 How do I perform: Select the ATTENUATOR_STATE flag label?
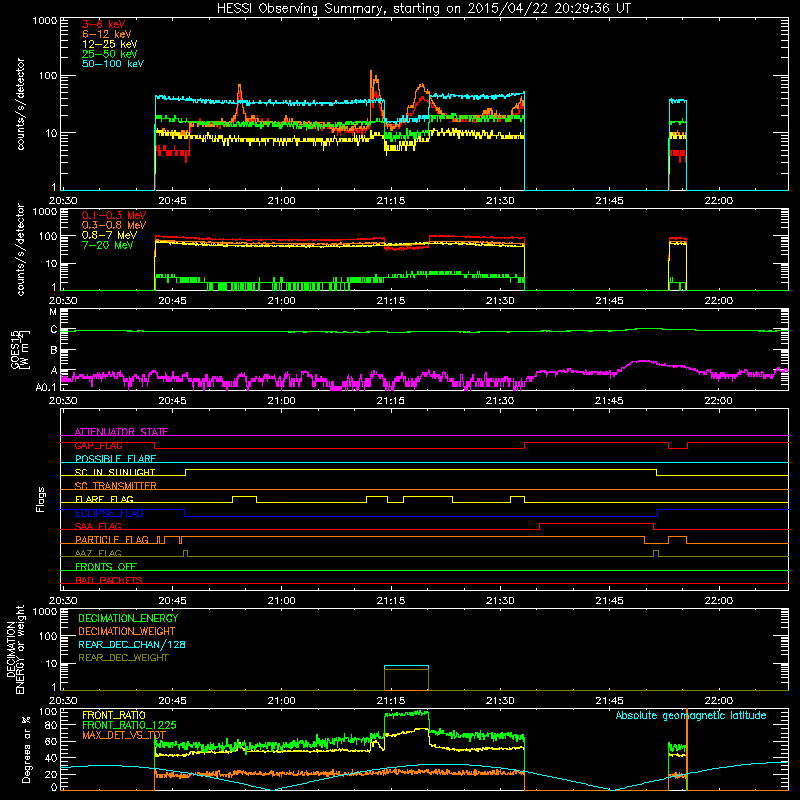[121, 432]
